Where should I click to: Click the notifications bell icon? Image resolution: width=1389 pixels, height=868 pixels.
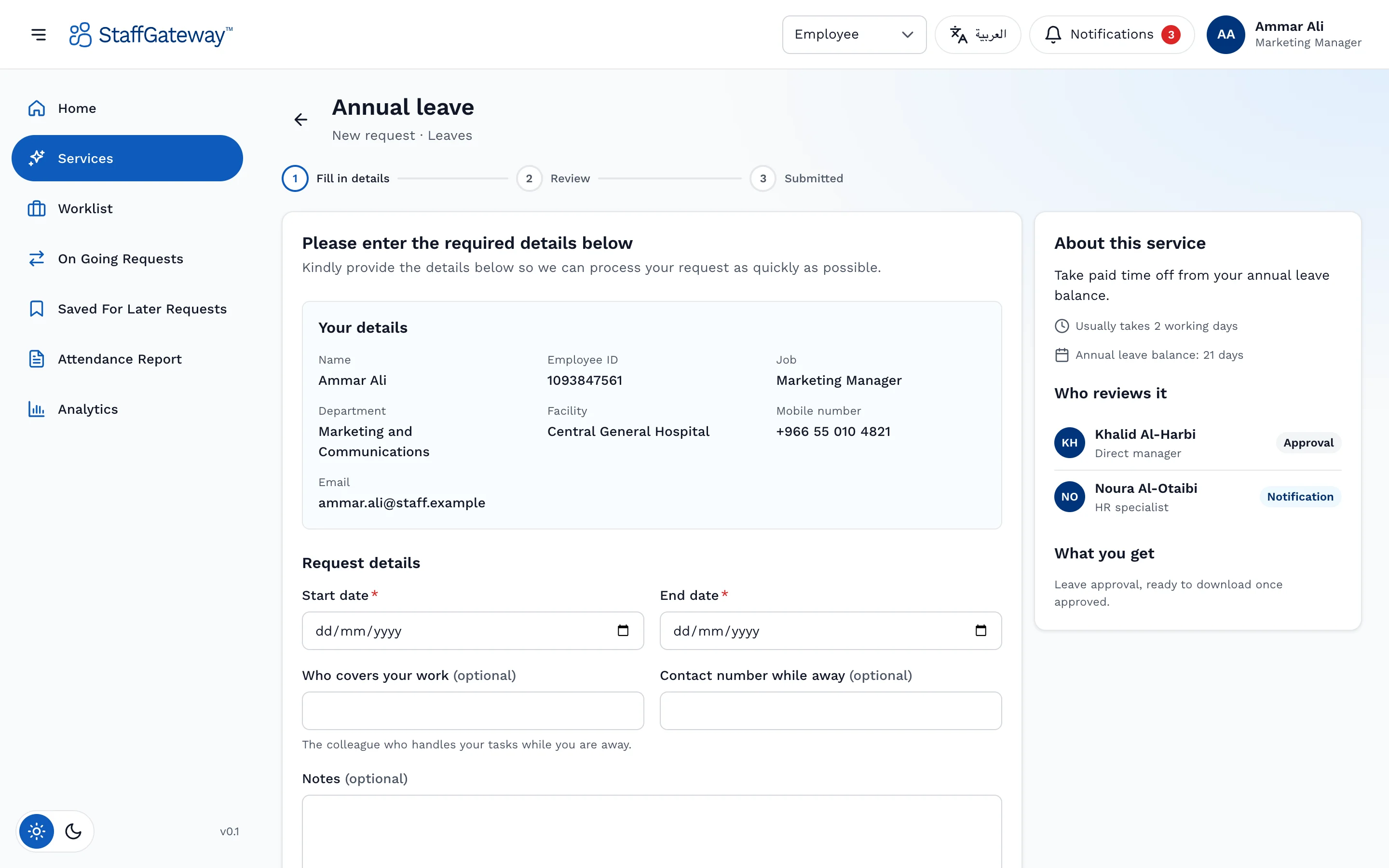coord(1053,34)
